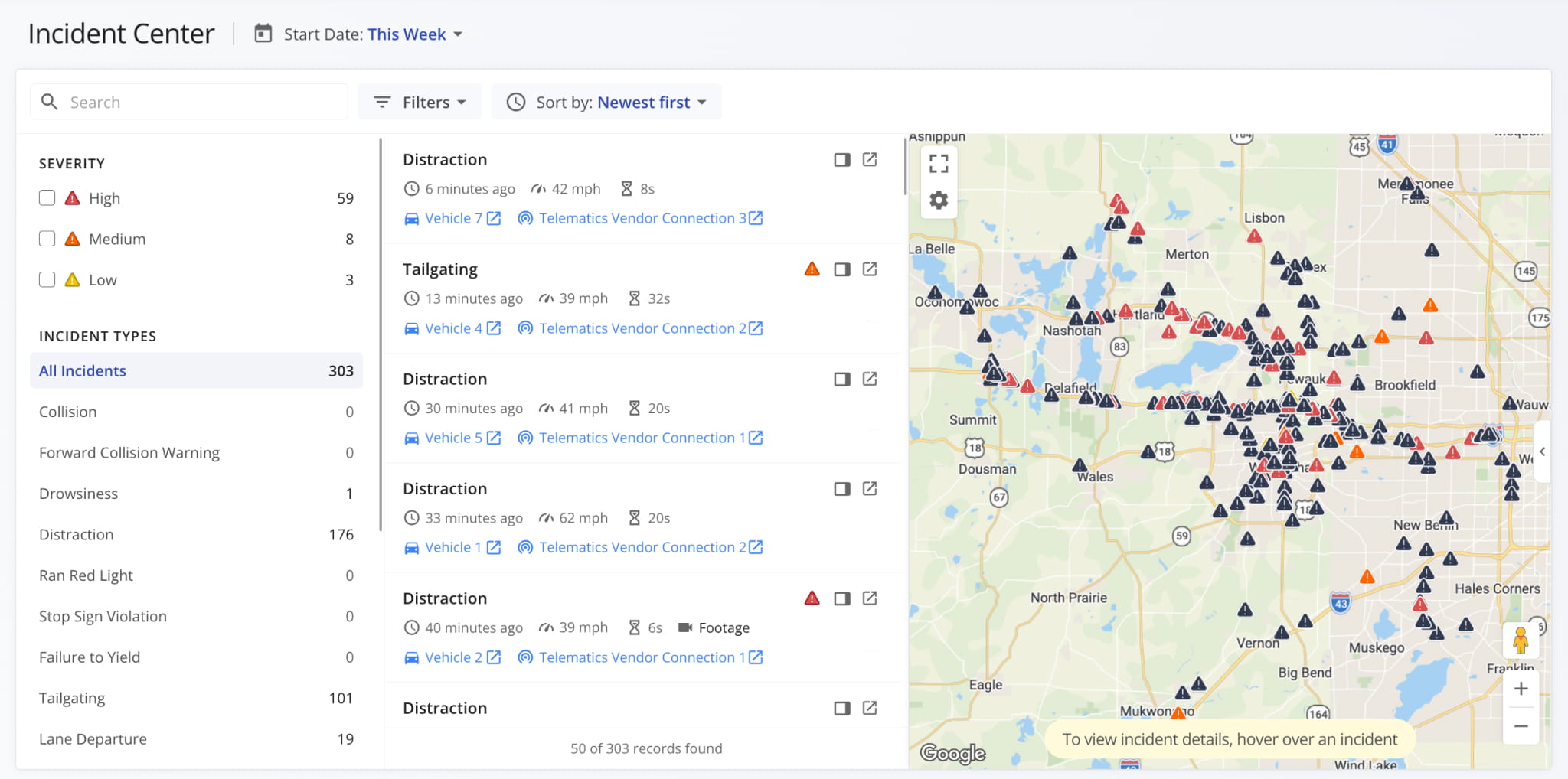Open Vehicle 5 Distraction incident in new tab

tap(870, 379)
